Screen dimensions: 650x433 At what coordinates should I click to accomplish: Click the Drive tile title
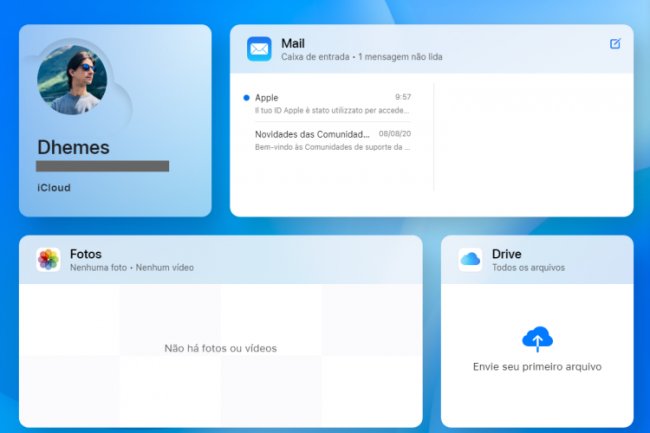[506, 254]
